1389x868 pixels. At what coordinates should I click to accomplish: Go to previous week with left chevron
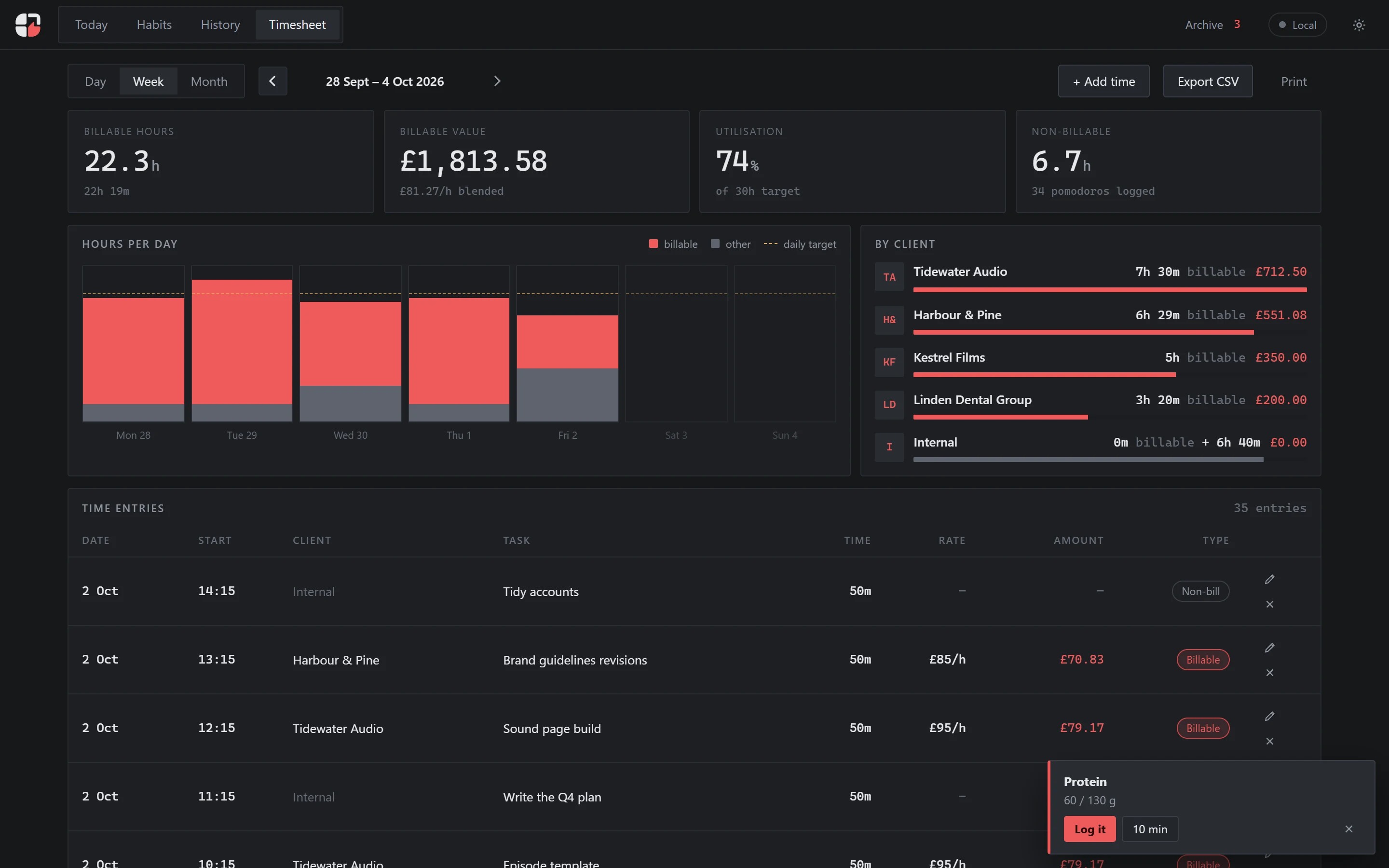coord(272,81)
